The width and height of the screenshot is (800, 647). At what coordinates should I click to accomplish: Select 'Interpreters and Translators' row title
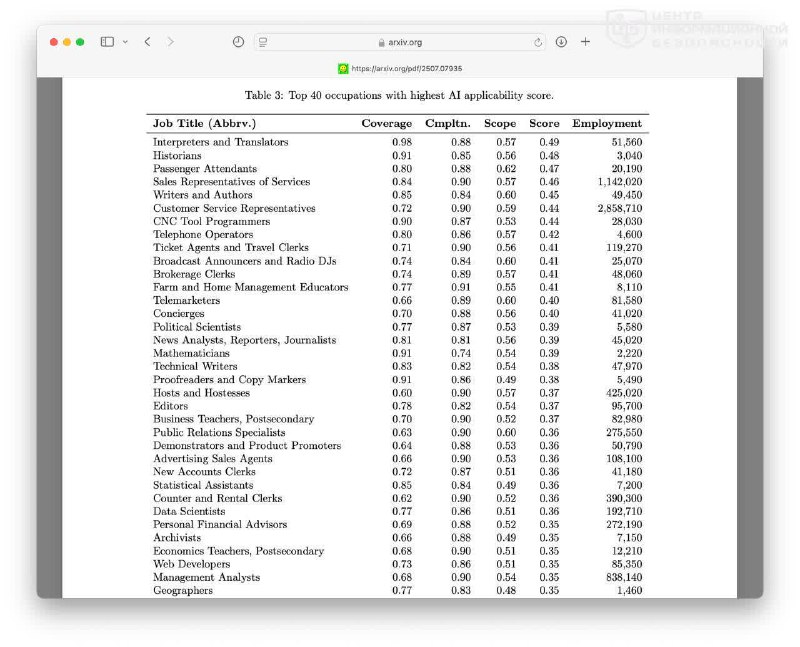tap(220, 142)
